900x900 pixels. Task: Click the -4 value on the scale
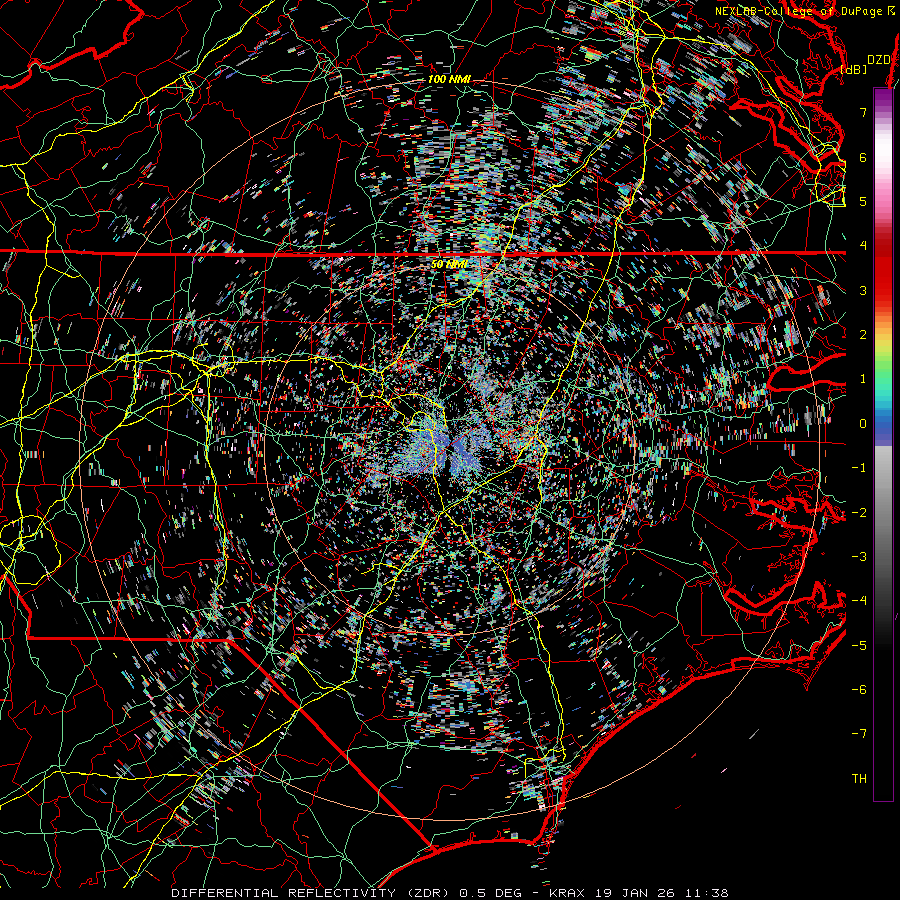point(859,601)
